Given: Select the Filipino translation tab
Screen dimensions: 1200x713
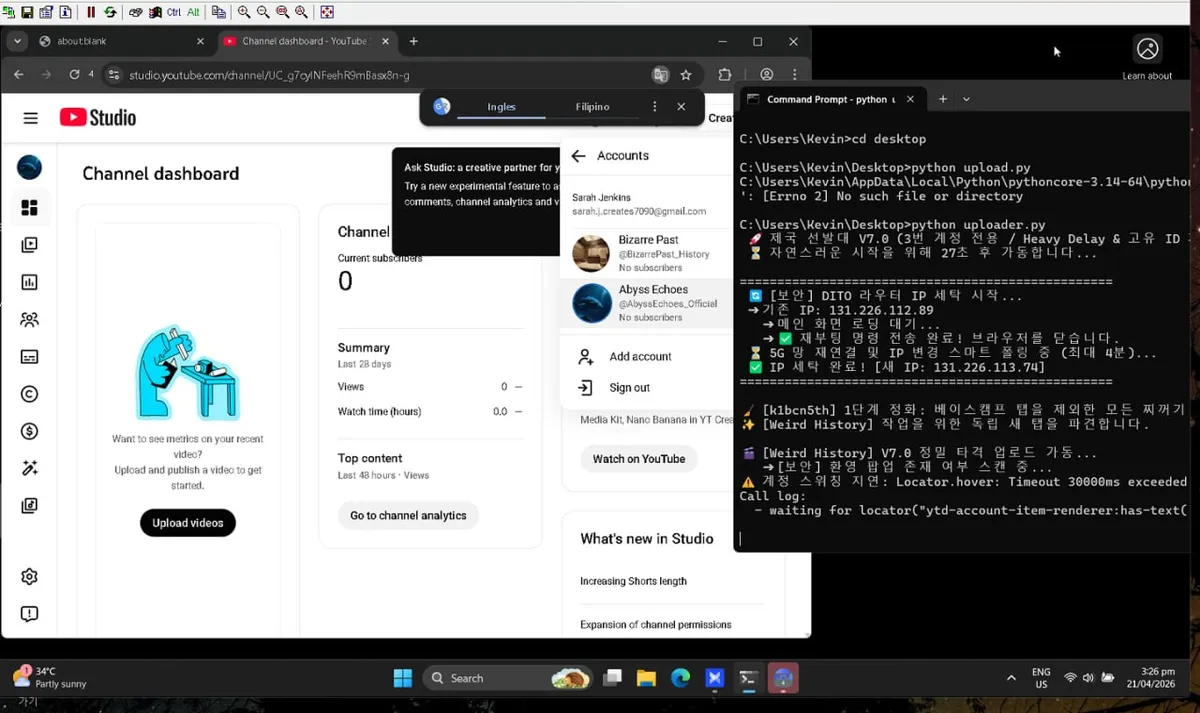Looking at the screenshot, I should tap(593, 106).
